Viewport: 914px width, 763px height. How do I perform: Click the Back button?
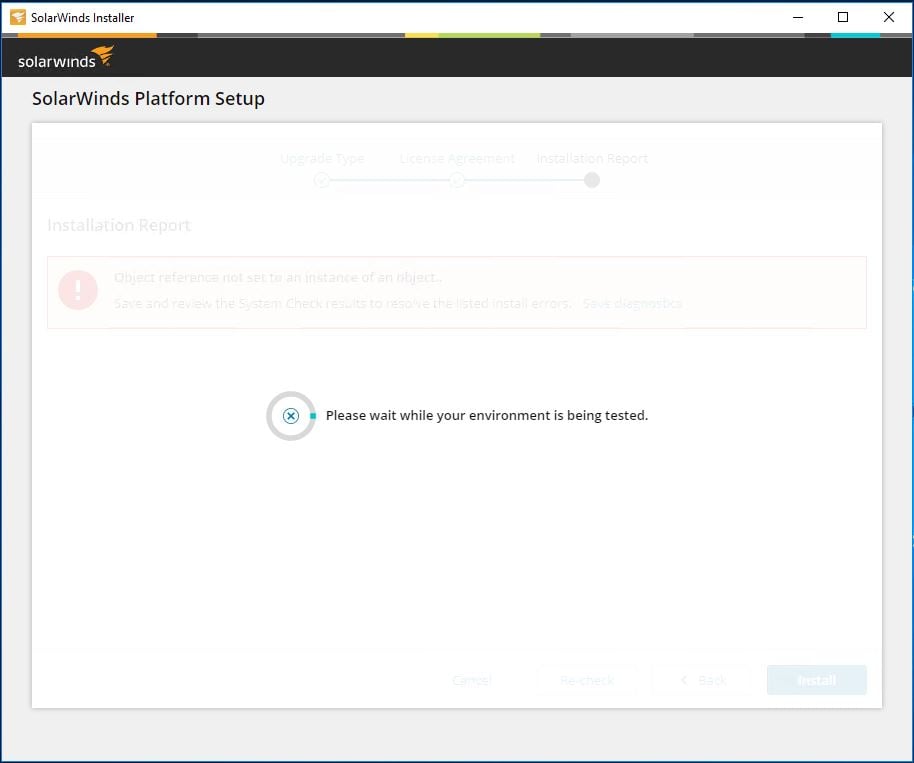[703, 680]
